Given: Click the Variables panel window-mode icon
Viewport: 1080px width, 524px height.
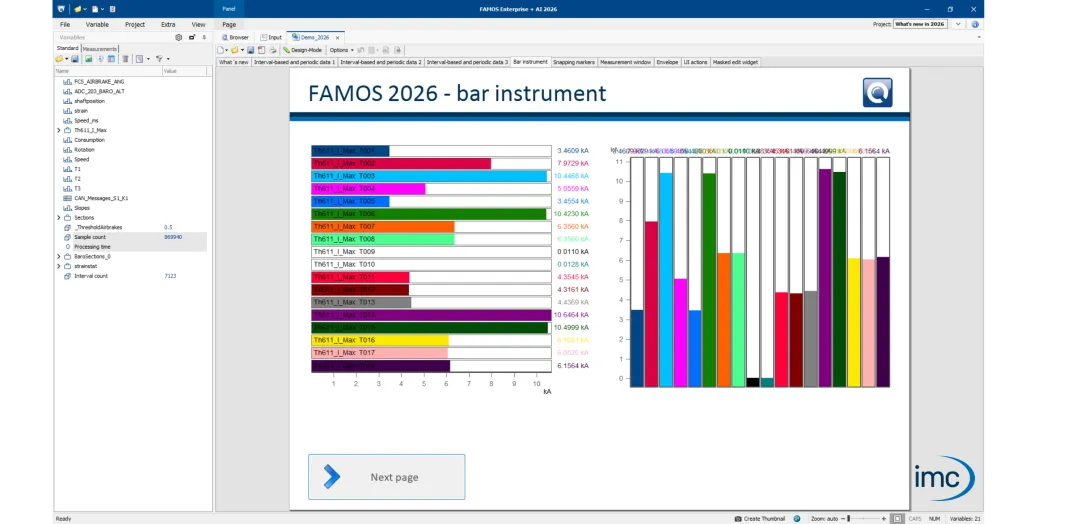Looking at the screenshot, I should click(x=192, y=37).
